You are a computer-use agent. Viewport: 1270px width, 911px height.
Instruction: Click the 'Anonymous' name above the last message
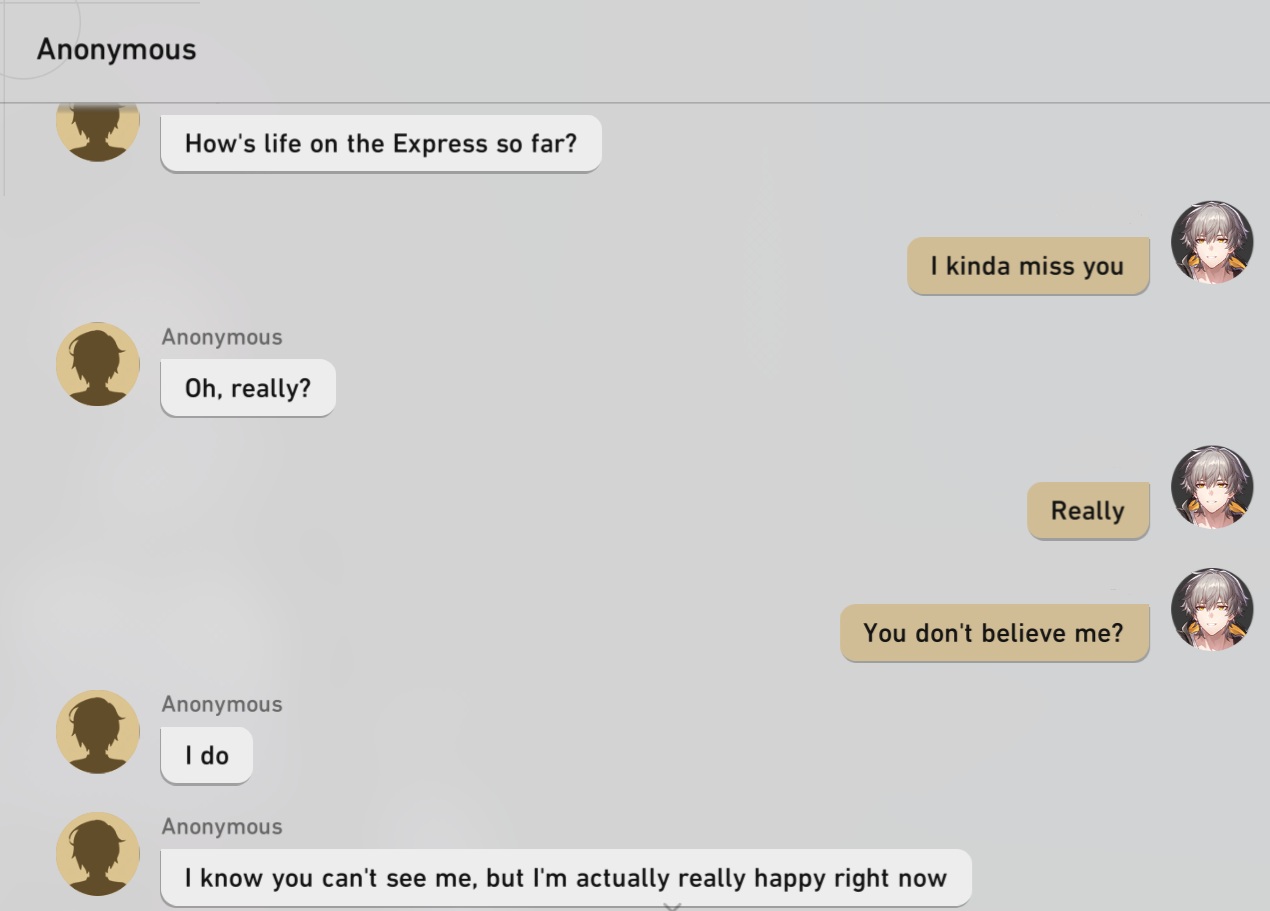[222, 827]
